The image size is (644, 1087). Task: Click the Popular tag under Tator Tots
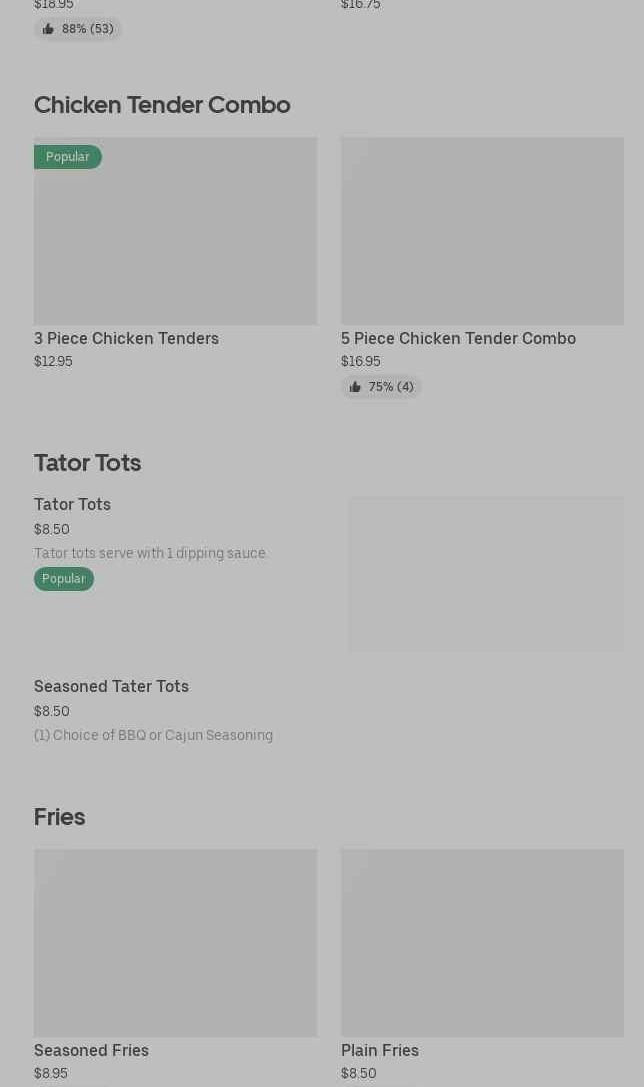(x=64, y=579)
